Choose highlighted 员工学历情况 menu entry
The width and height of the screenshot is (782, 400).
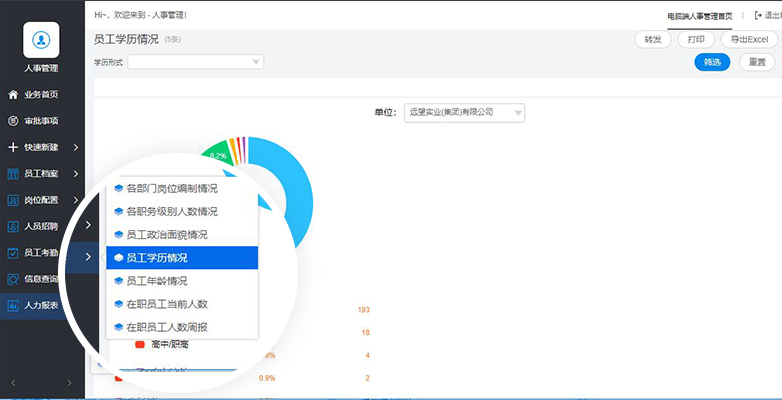[x=182, y=258]
